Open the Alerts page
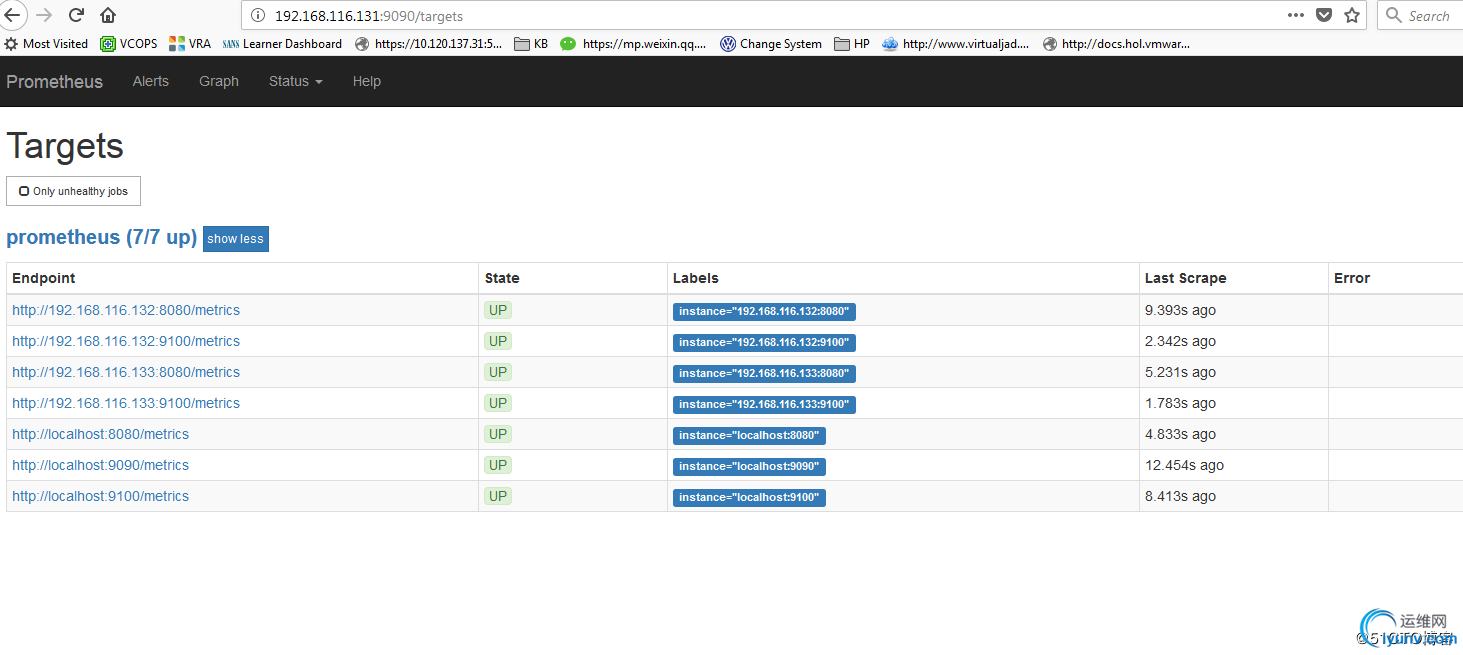The height and width of the screenshot is (655, 1463). click(x=151, y=81)
